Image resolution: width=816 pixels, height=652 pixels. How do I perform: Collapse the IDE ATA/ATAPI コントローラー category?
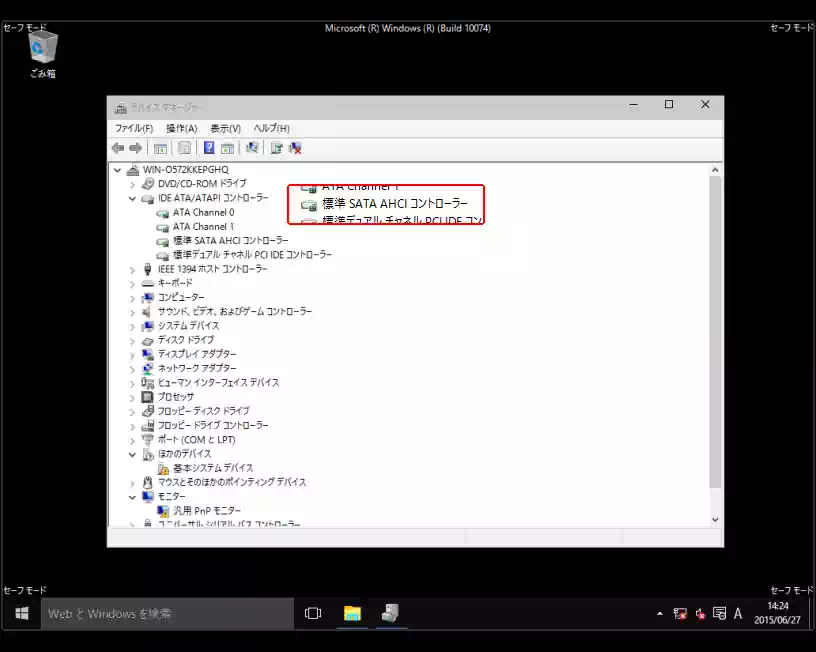click(x=132, y=198)
